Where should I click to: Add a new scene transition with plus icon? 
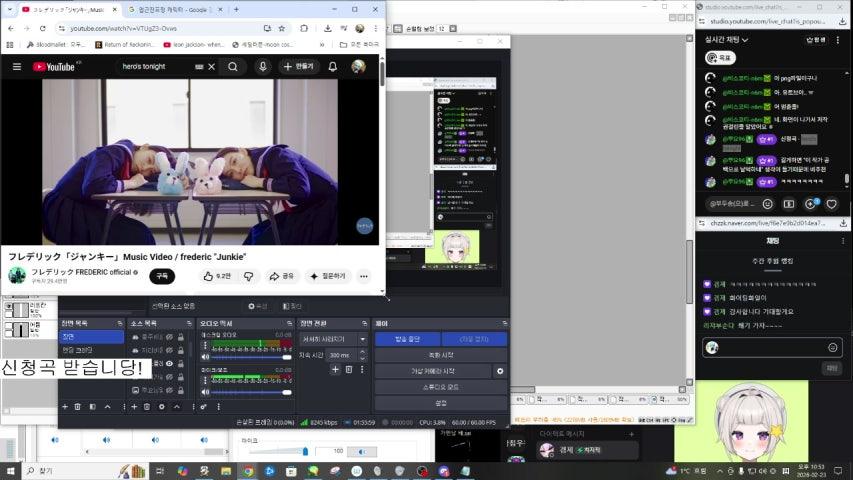[334, 370]
